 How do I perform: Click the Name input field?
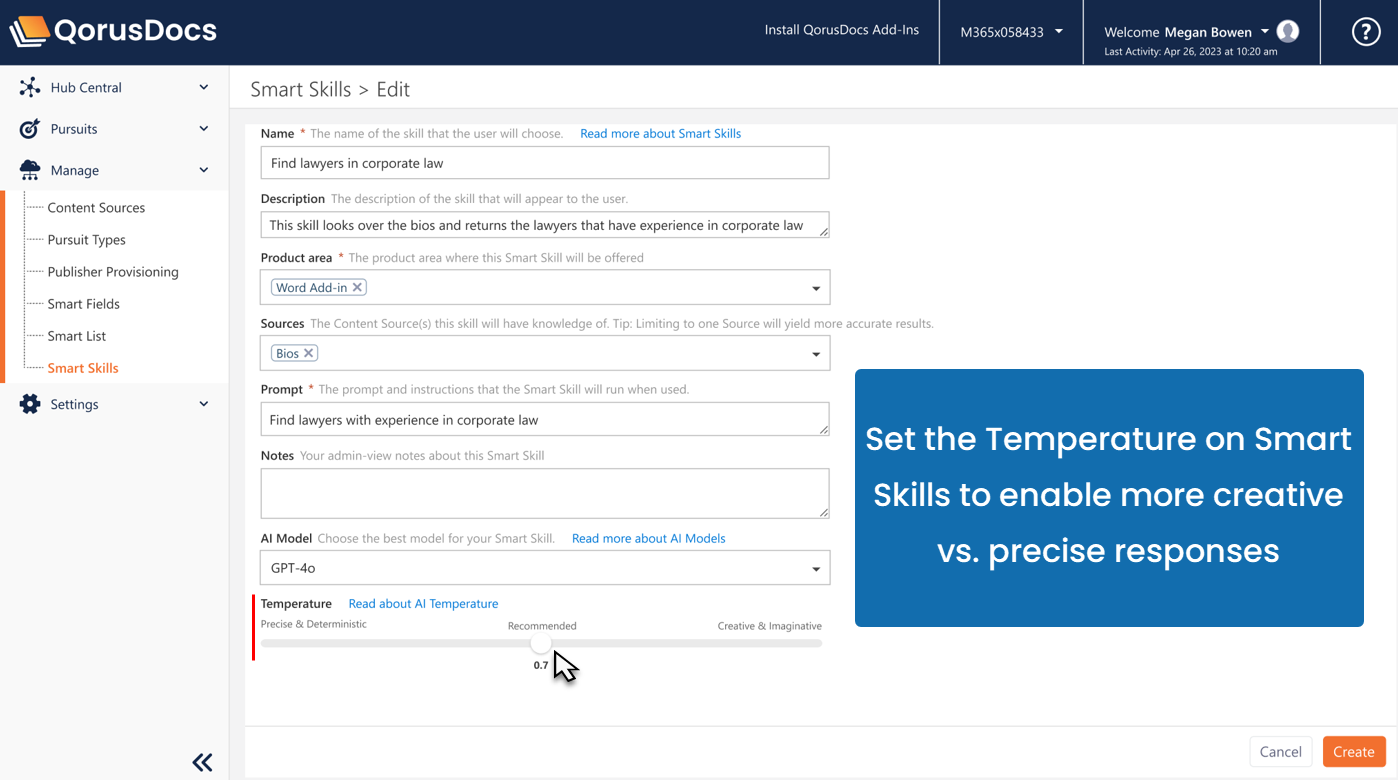coord(545,163)
